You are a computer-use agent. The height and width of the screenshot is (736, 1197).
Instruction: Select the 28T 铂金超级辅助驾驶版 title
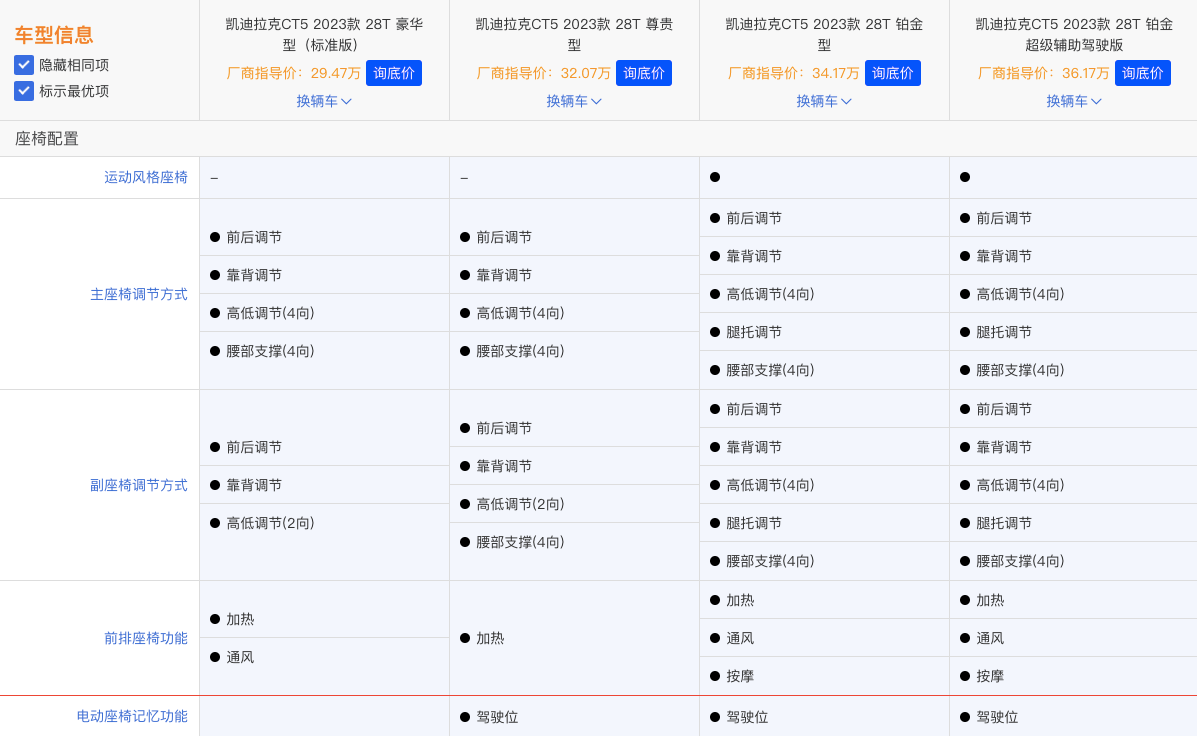1074,34
